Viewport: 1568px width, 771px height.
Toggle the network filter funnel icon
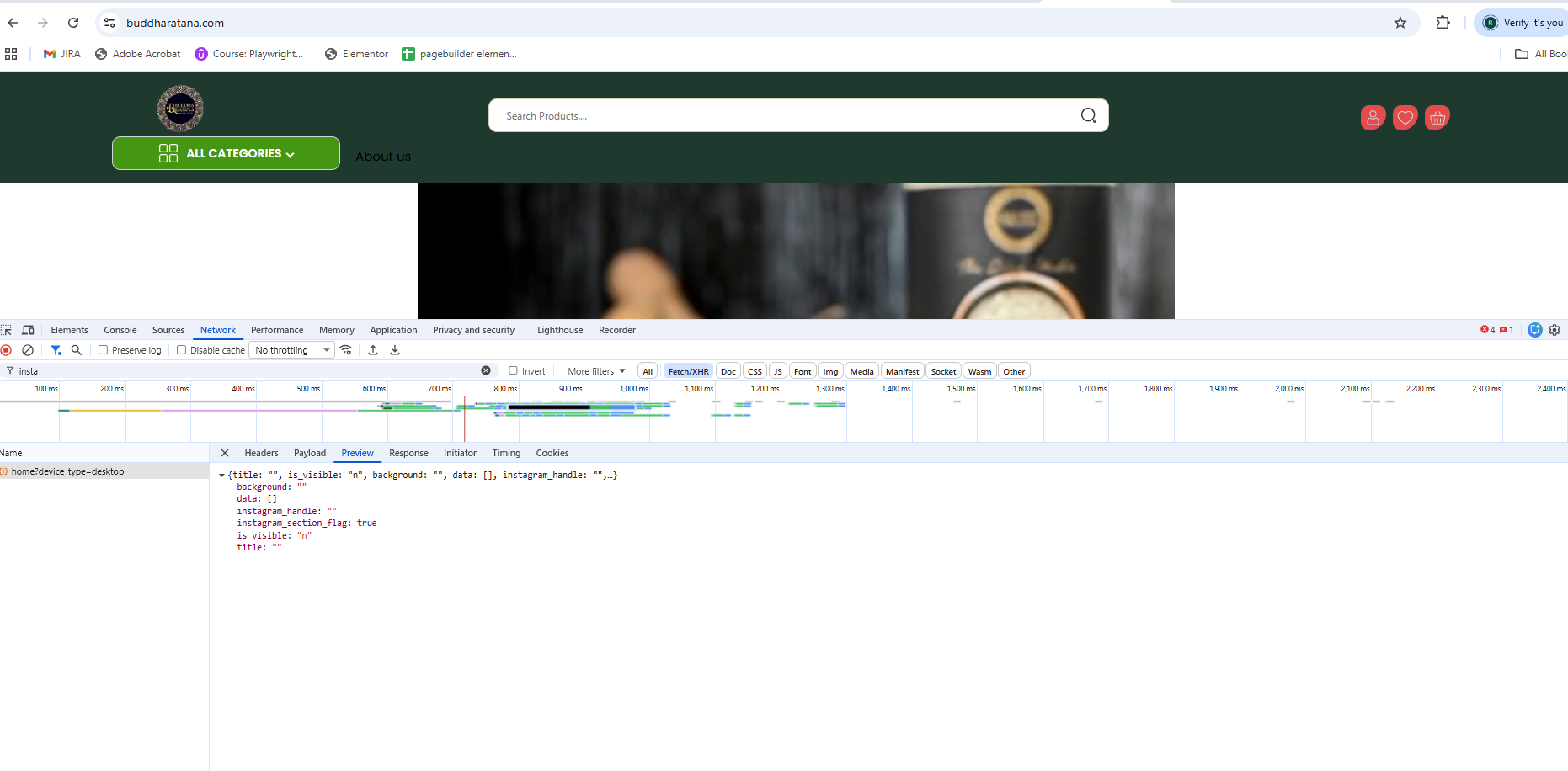(x=56, y=350)
